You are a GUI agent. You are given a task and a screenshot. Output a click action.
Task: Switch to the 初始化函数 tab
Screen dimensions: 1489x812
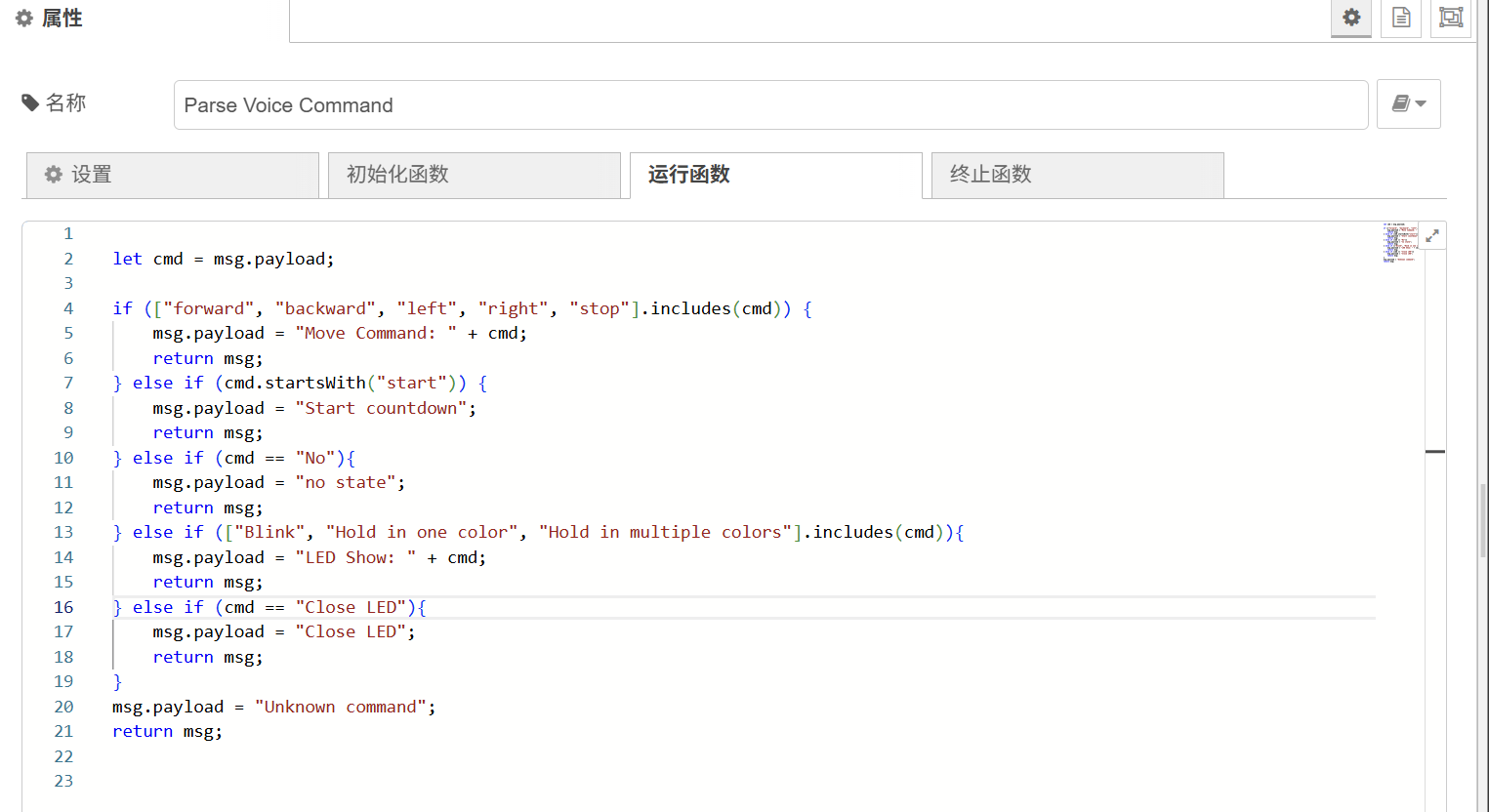(474, 175)
